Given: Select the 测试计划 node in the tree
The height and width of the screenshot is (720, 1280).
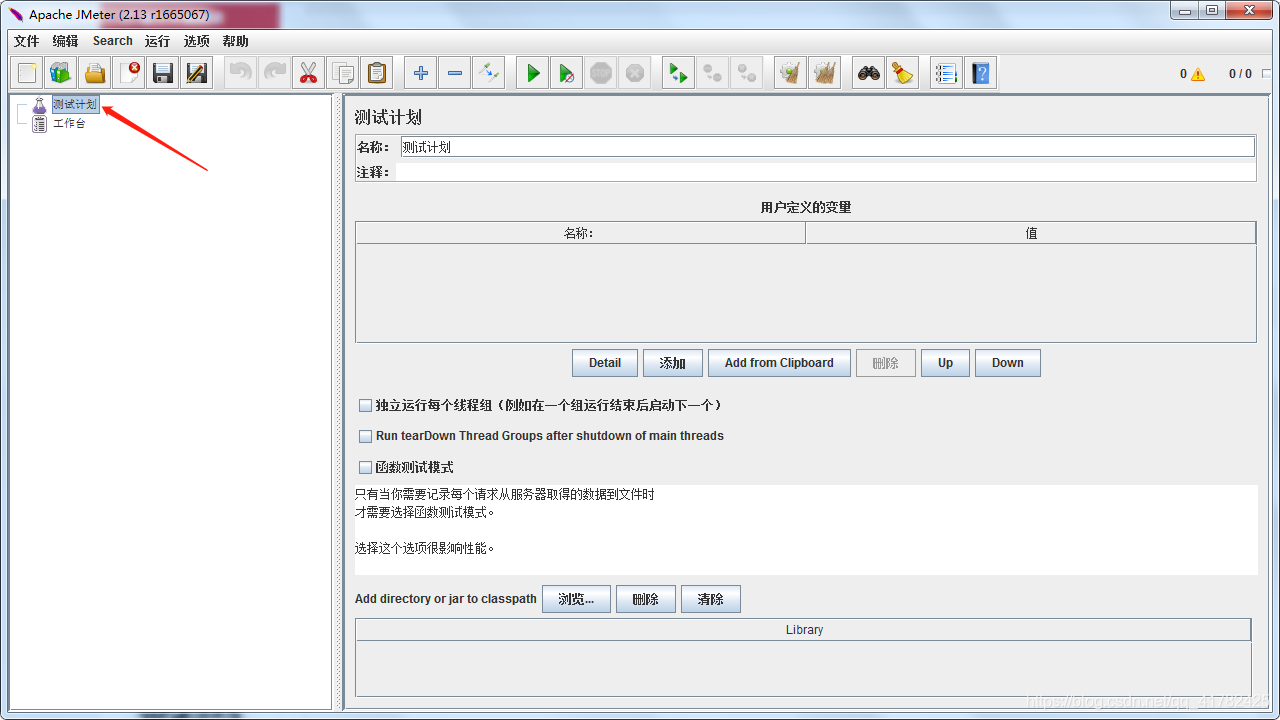Looking at the screenshot, I should click(75, 105).
